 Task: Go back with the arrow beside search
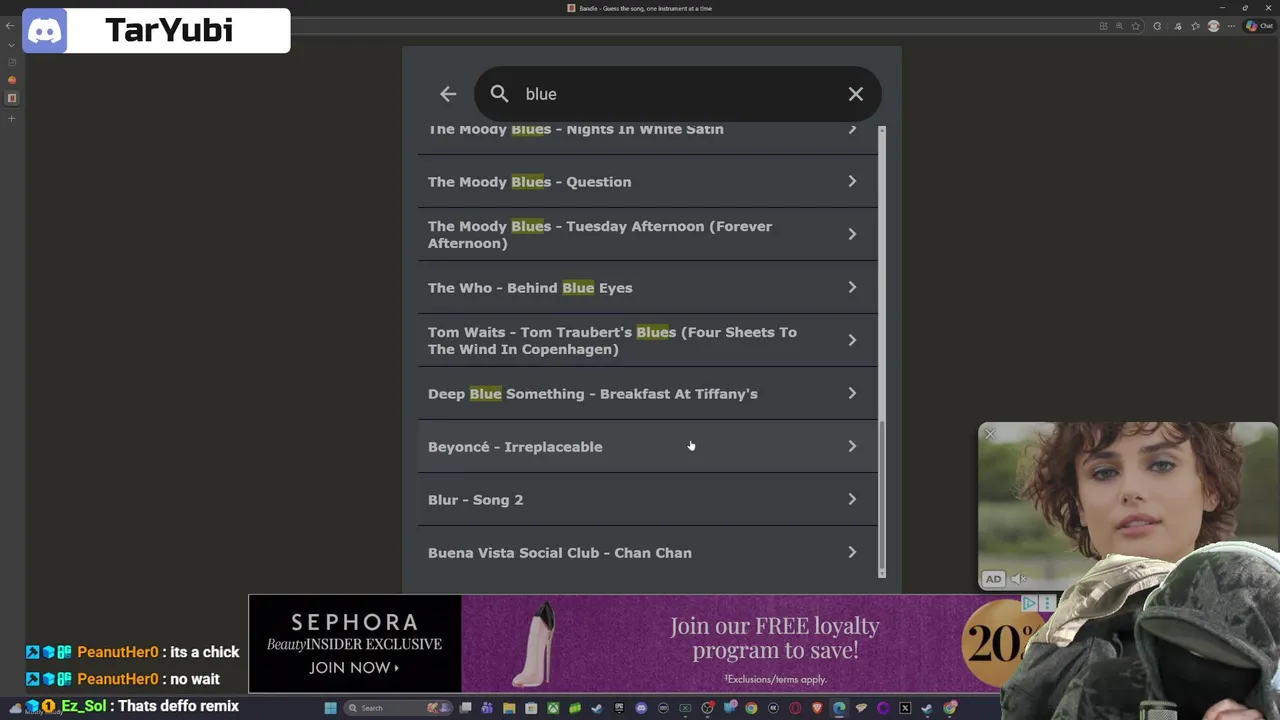448,94
